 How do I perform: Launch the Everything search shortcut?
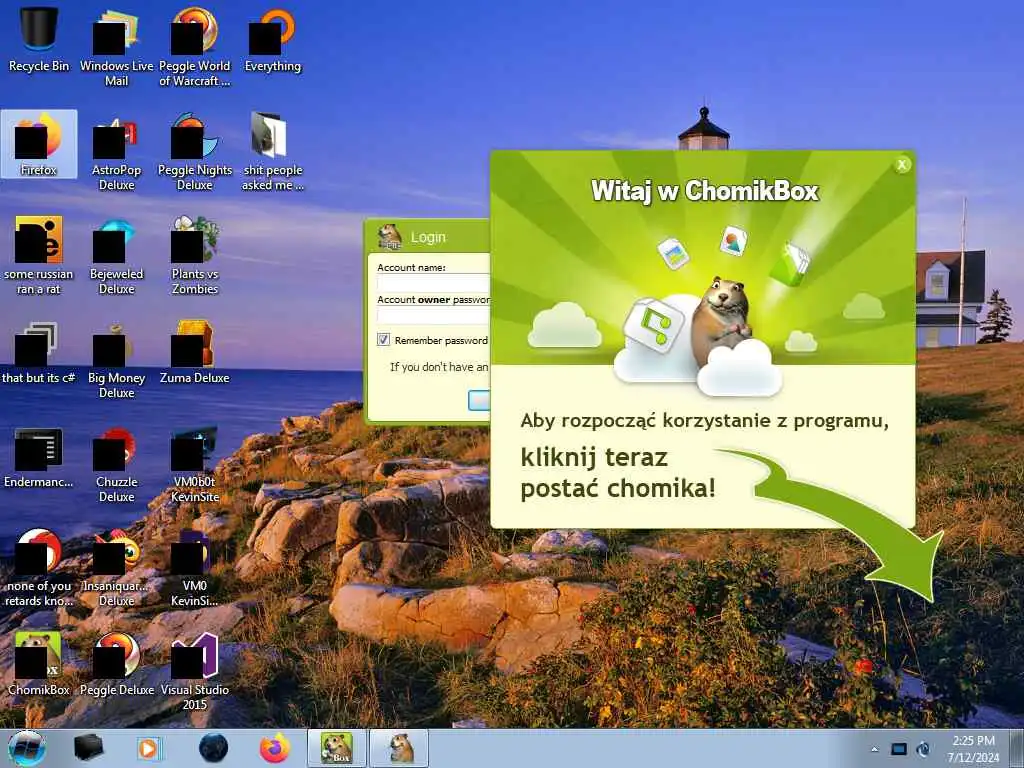[x=272, y=39]
